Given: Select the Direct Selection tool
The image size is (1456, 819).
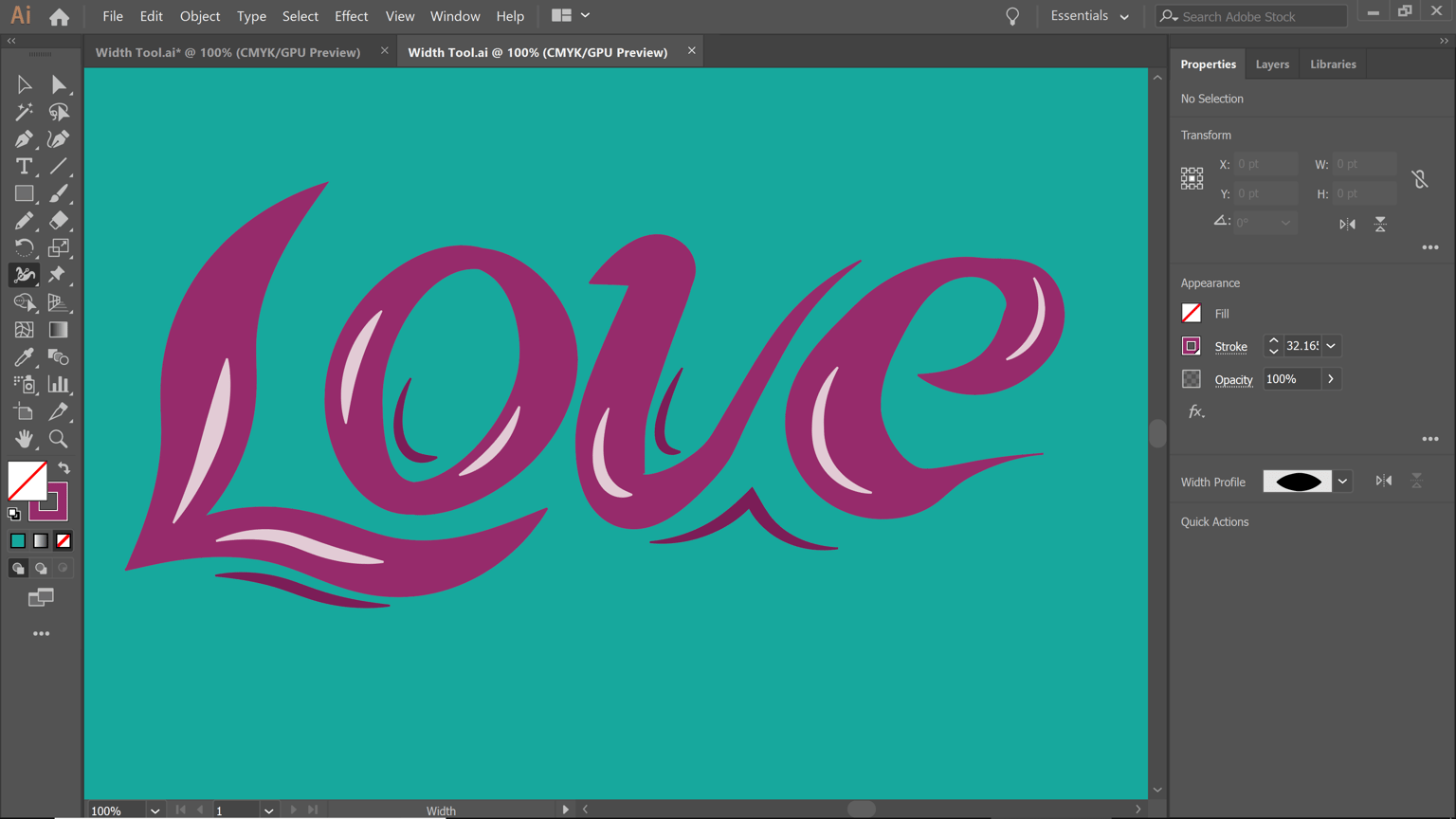Looking at the screenshot, I should coord(59,84).
